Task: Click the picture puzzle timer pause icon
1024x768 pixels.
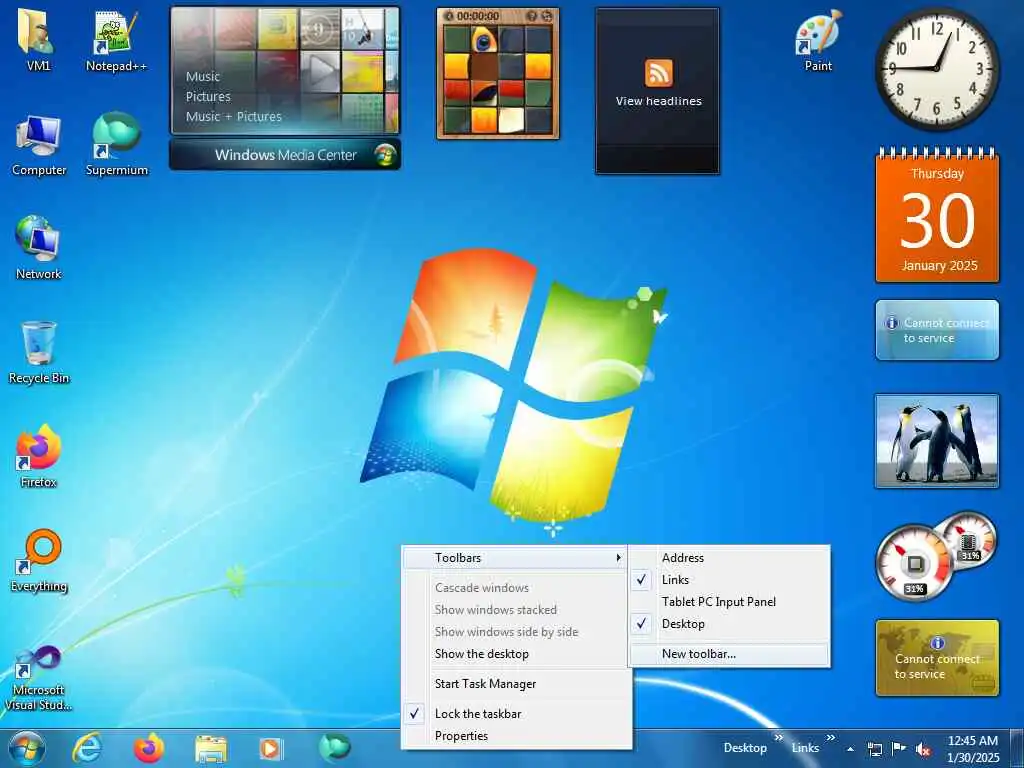Action: click(x=449, y=16)
